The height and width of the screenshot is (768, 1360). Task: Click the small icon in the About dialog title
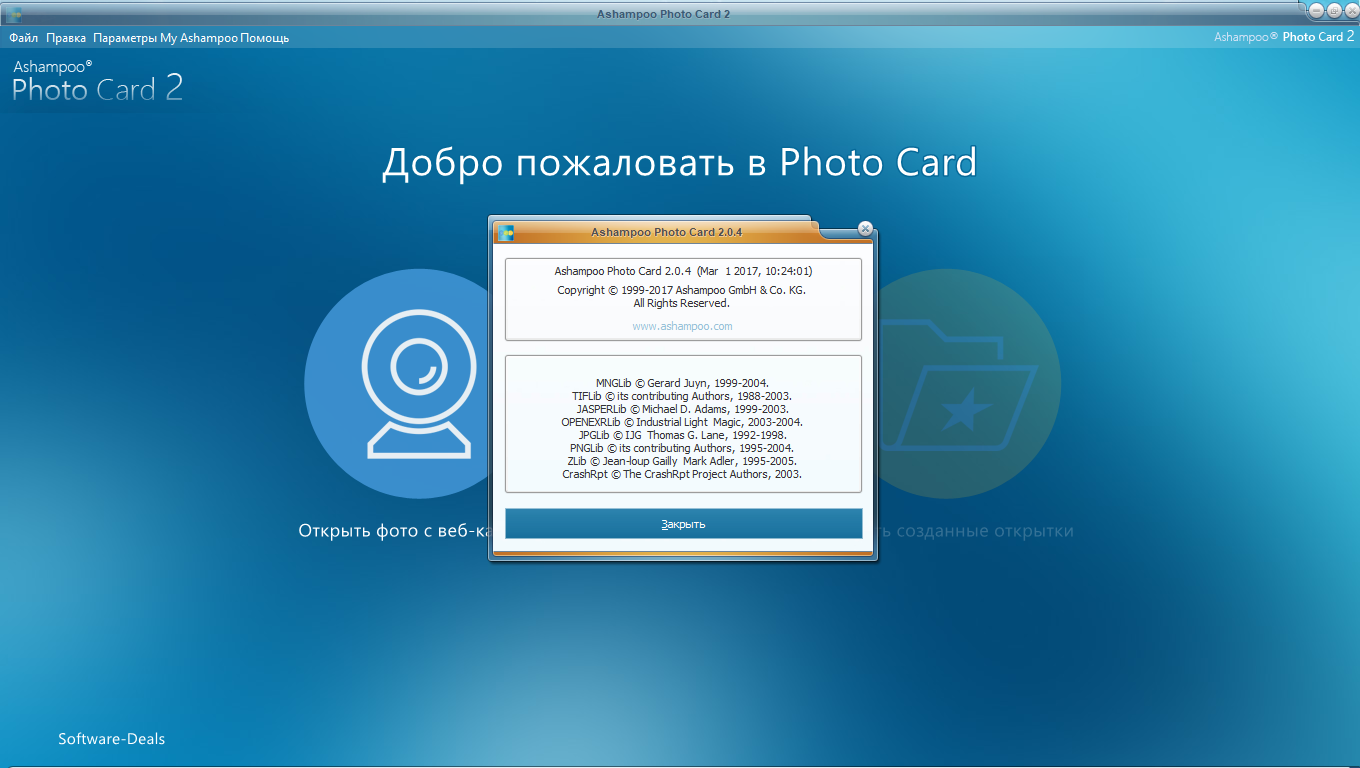(506, 233)
